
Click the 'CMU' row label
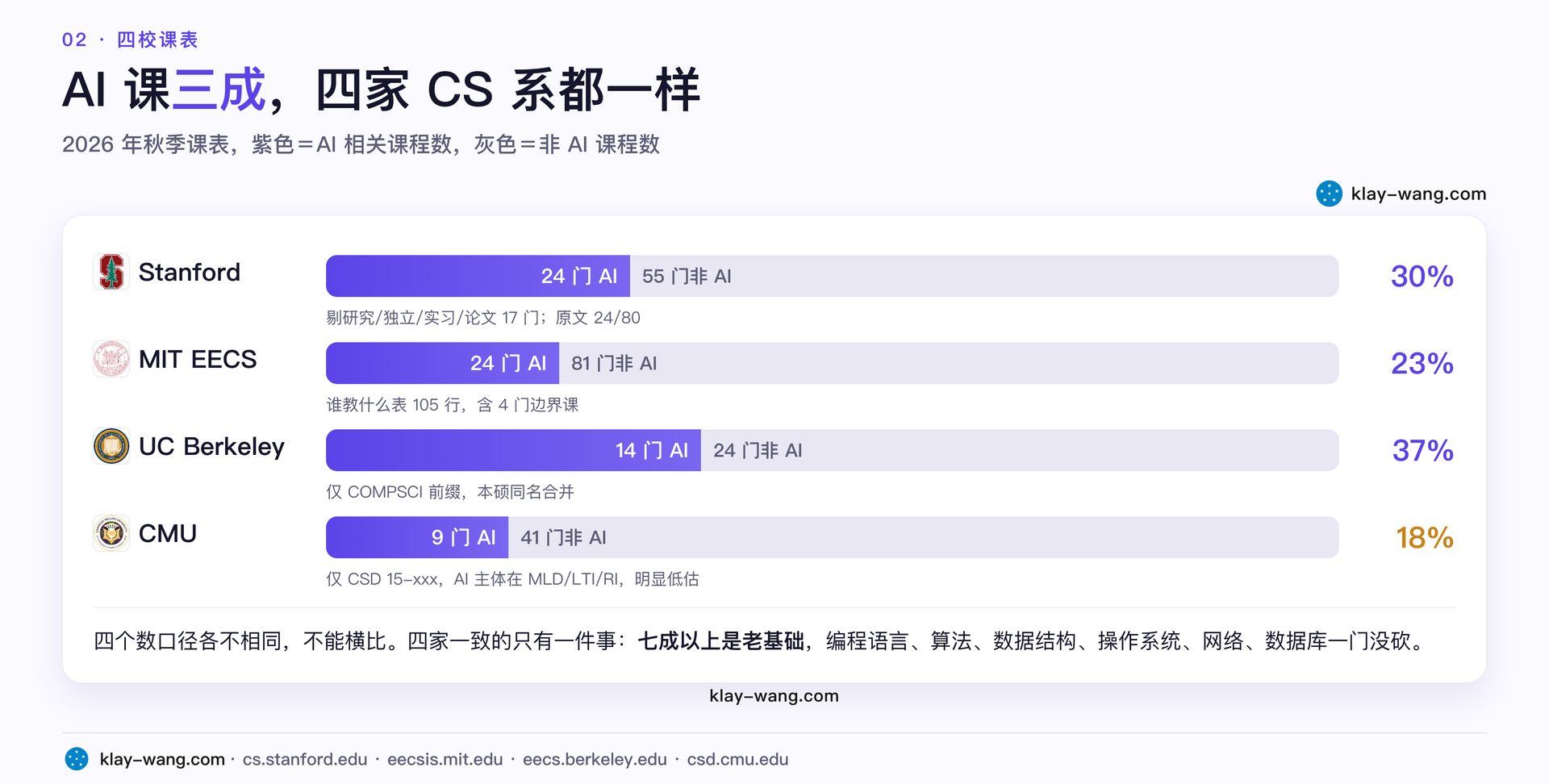click(x=168, y=533)
